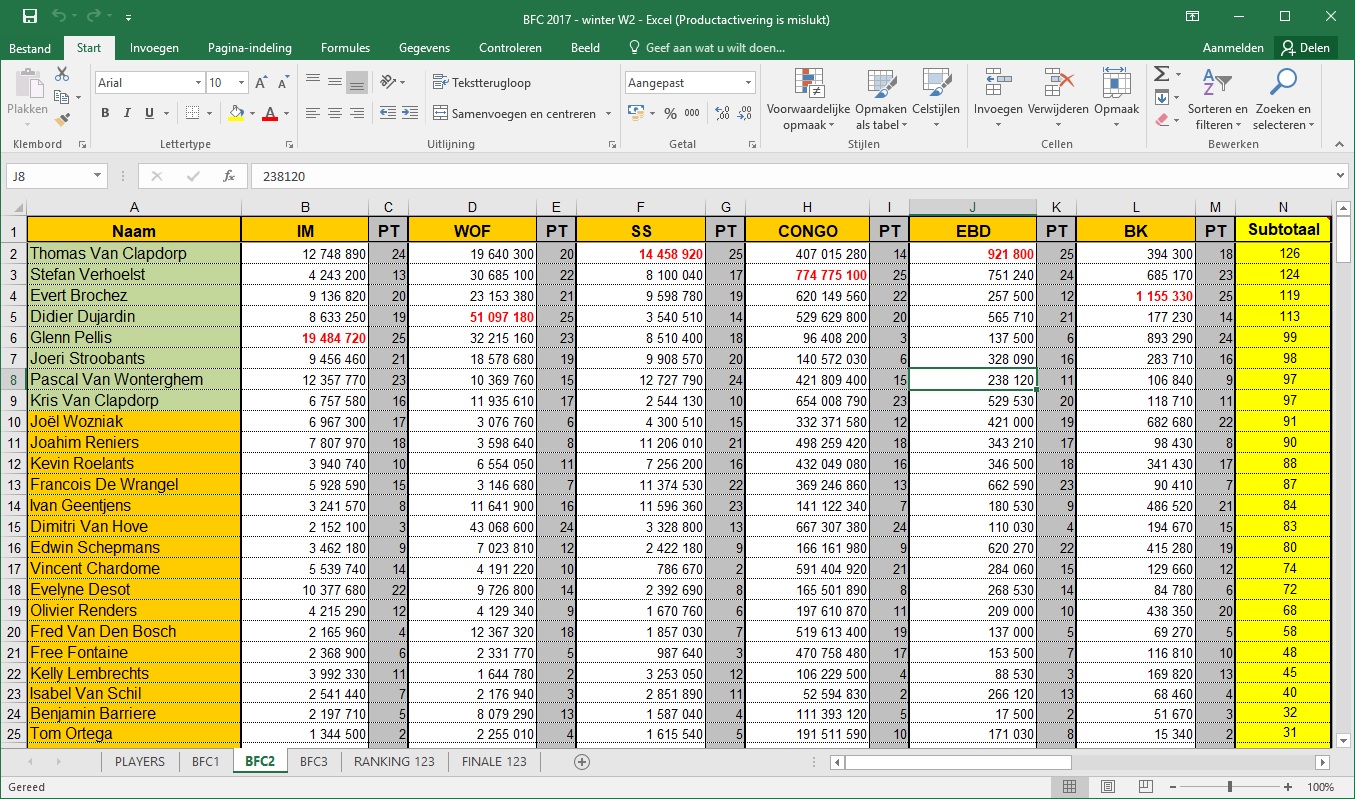Click the Cut scissors icon
This screenshot has width=1355, height=799.
click(62, 75)
